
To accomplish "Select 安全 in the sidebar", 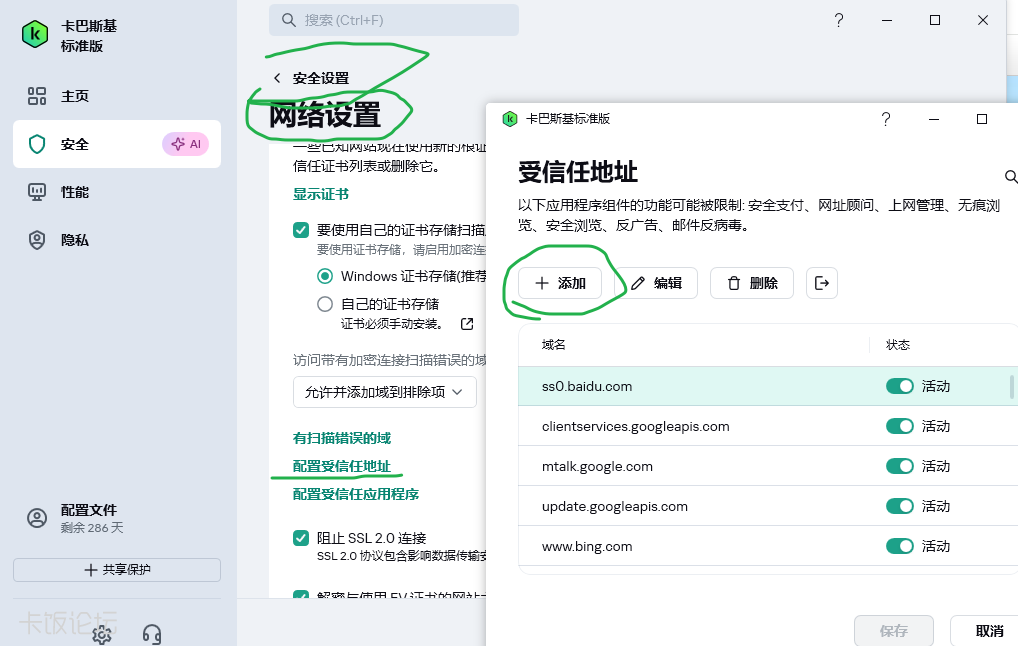I will pos(117,144).
